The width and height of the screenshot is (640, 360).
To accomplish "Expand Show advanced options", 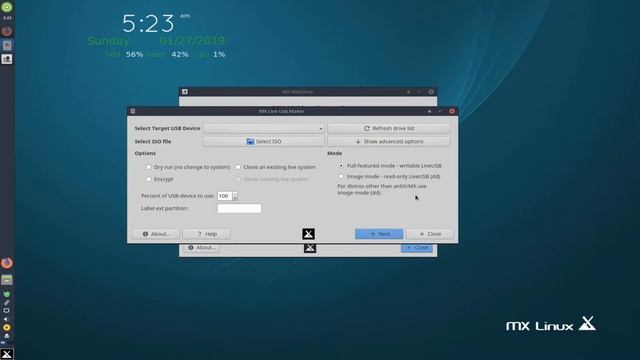I will (388, 141).
